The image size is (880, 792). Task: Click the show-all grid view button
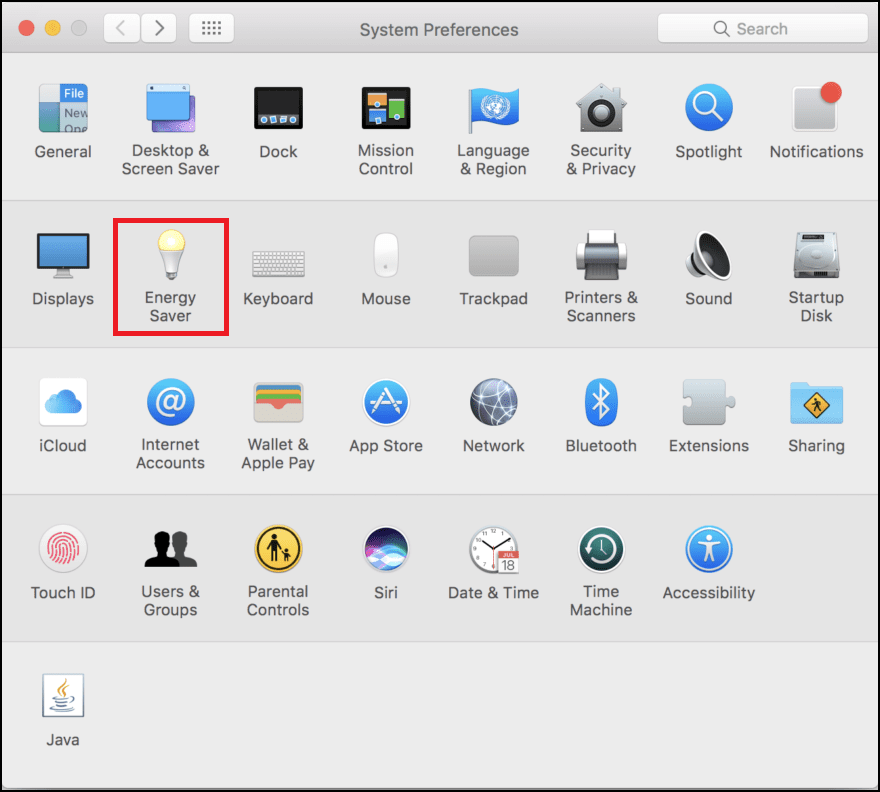[x=211, y=28]
